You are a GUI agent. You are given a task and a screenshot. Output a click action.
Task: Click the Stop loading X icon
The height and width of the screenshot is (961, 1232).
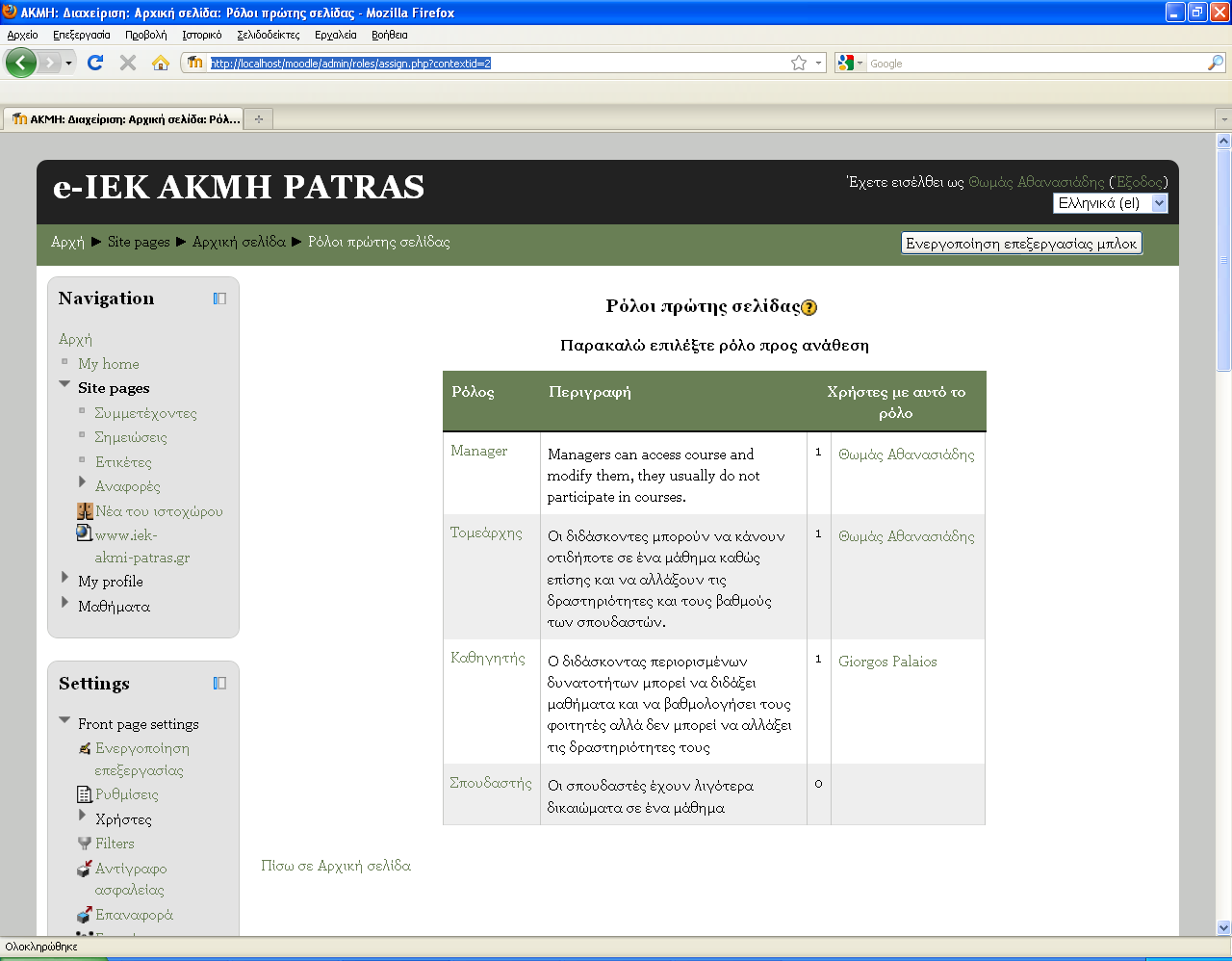[x=127, y=63]
